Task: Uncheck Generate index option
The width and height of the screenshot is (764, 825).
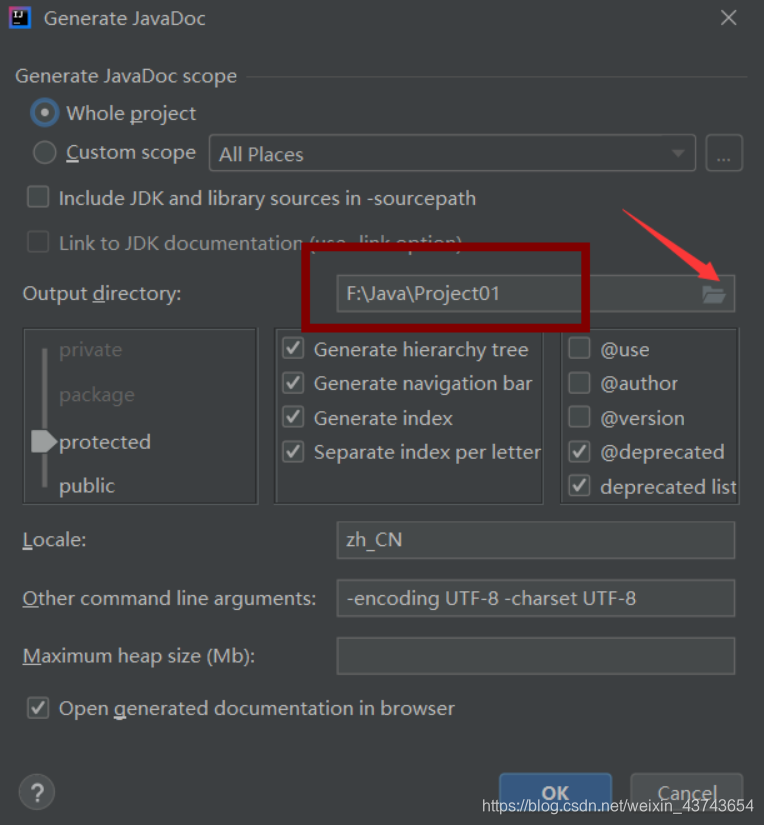Action: pyautogui.click(x=293, y=417)
